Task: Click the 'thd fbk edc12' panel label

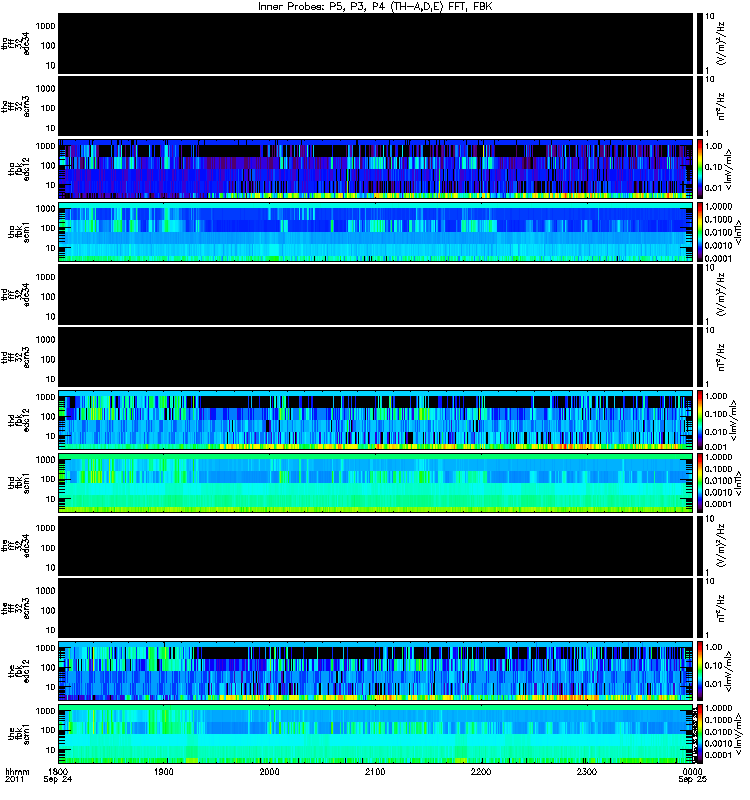Action: [x=19, y=420]
